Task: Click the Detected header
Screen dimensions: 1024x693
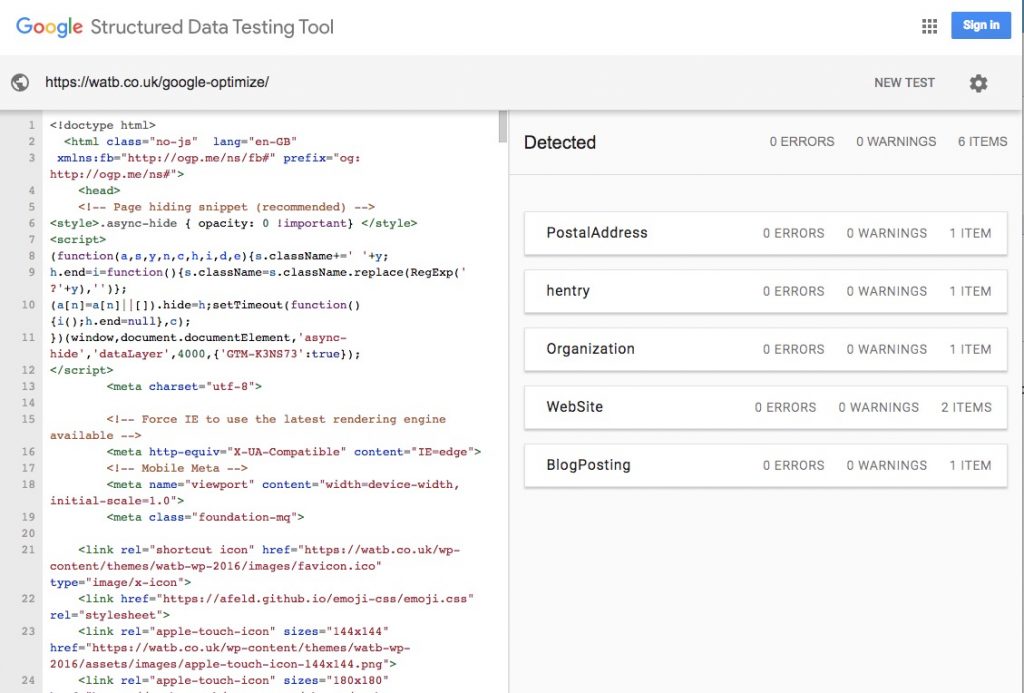Action: 559,142
